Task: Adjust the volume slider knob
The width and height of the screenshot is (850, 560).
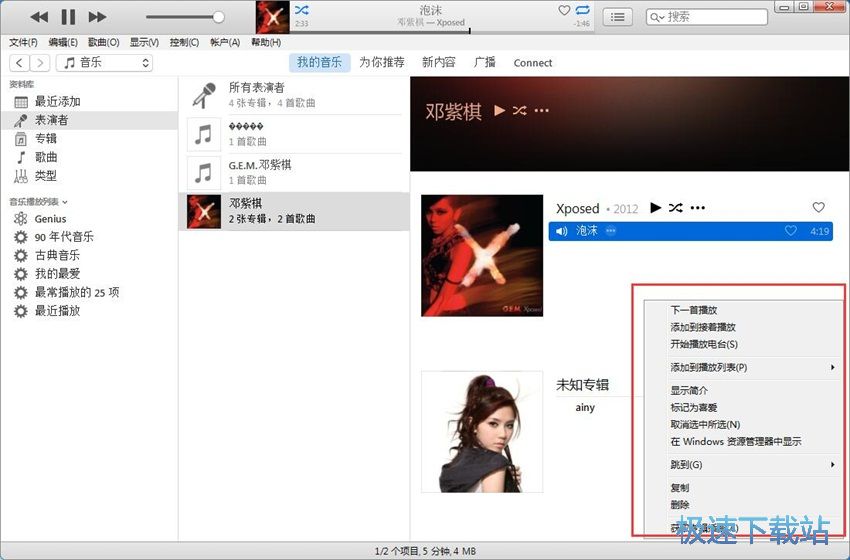Action: click(218, 17)
